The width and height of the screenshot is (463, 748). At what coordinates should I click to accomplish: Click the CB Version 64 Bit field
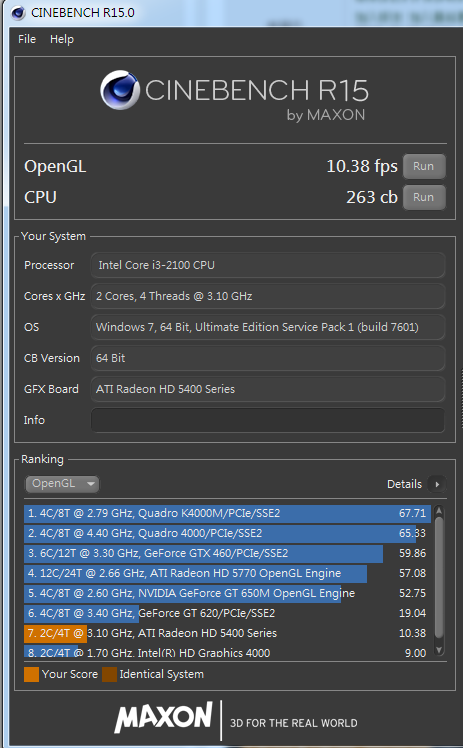[268, 358]
